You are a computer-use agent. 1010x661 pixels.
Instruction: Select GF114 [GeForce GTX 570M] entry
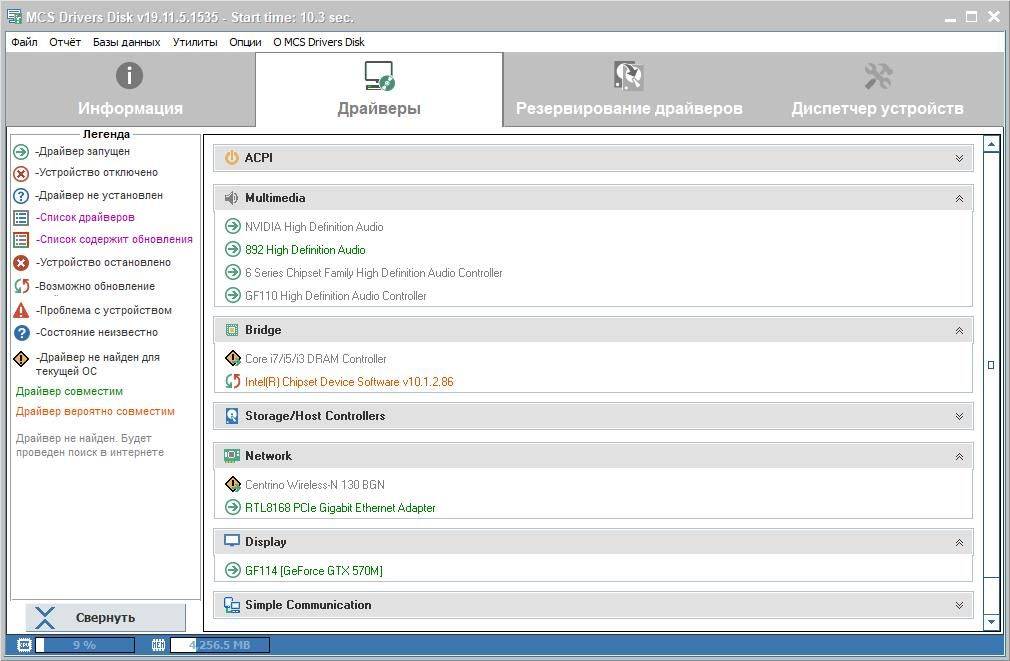pyautogui.click(x=314, y=571)
